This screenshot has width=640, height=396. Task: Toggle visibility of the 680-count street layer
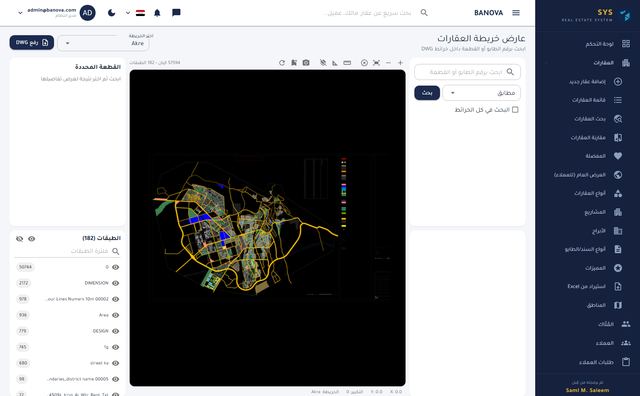tap(116, 363)
